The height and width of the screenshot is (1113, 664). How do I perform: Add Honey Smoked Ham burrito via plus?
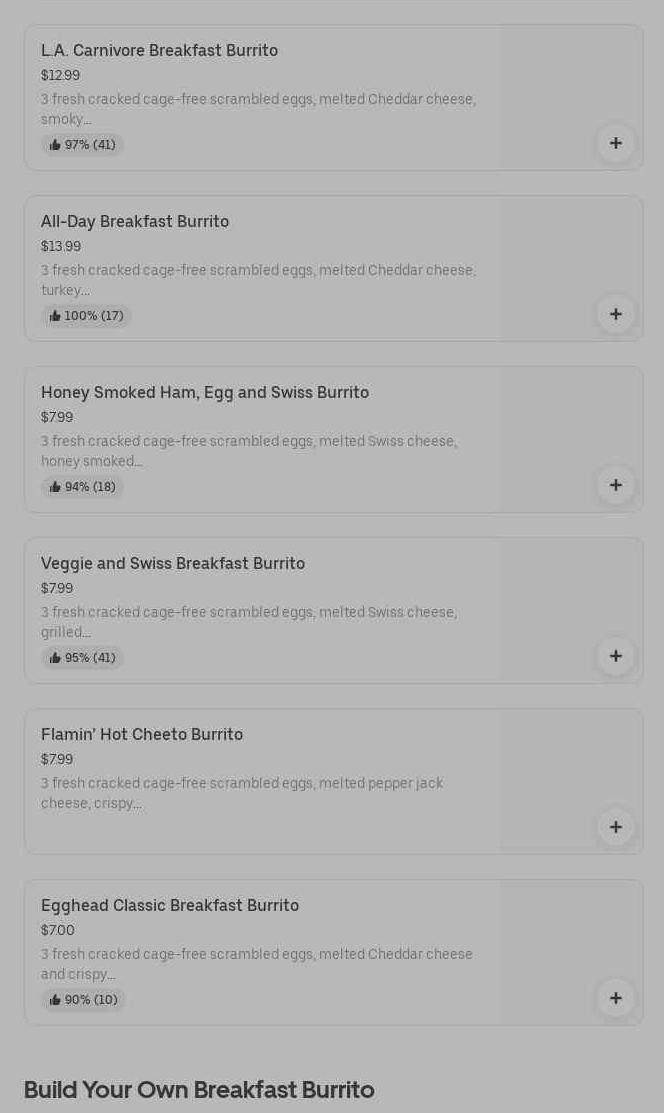615,485
